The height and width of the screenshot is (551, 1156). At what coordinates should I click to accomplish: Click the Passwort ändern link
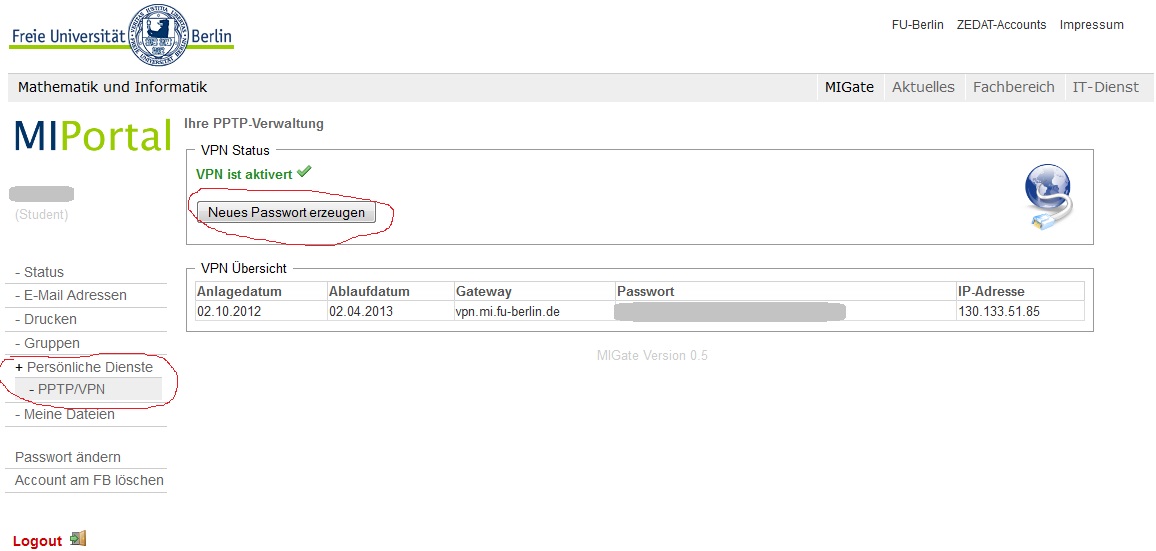68,457
